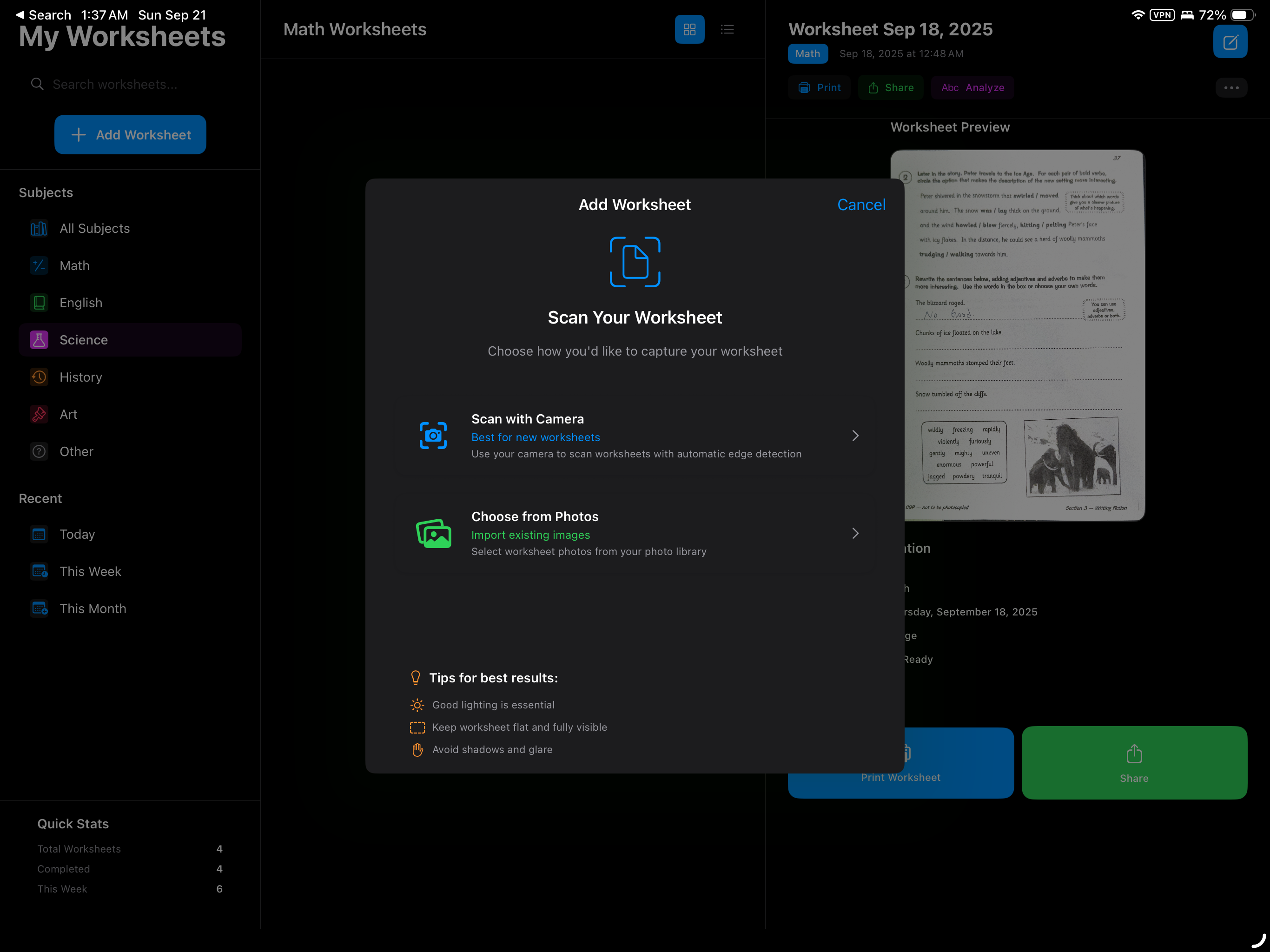Click 'Sep 18, 2025 at 12:48 AM' timestamp

[901, 54]
